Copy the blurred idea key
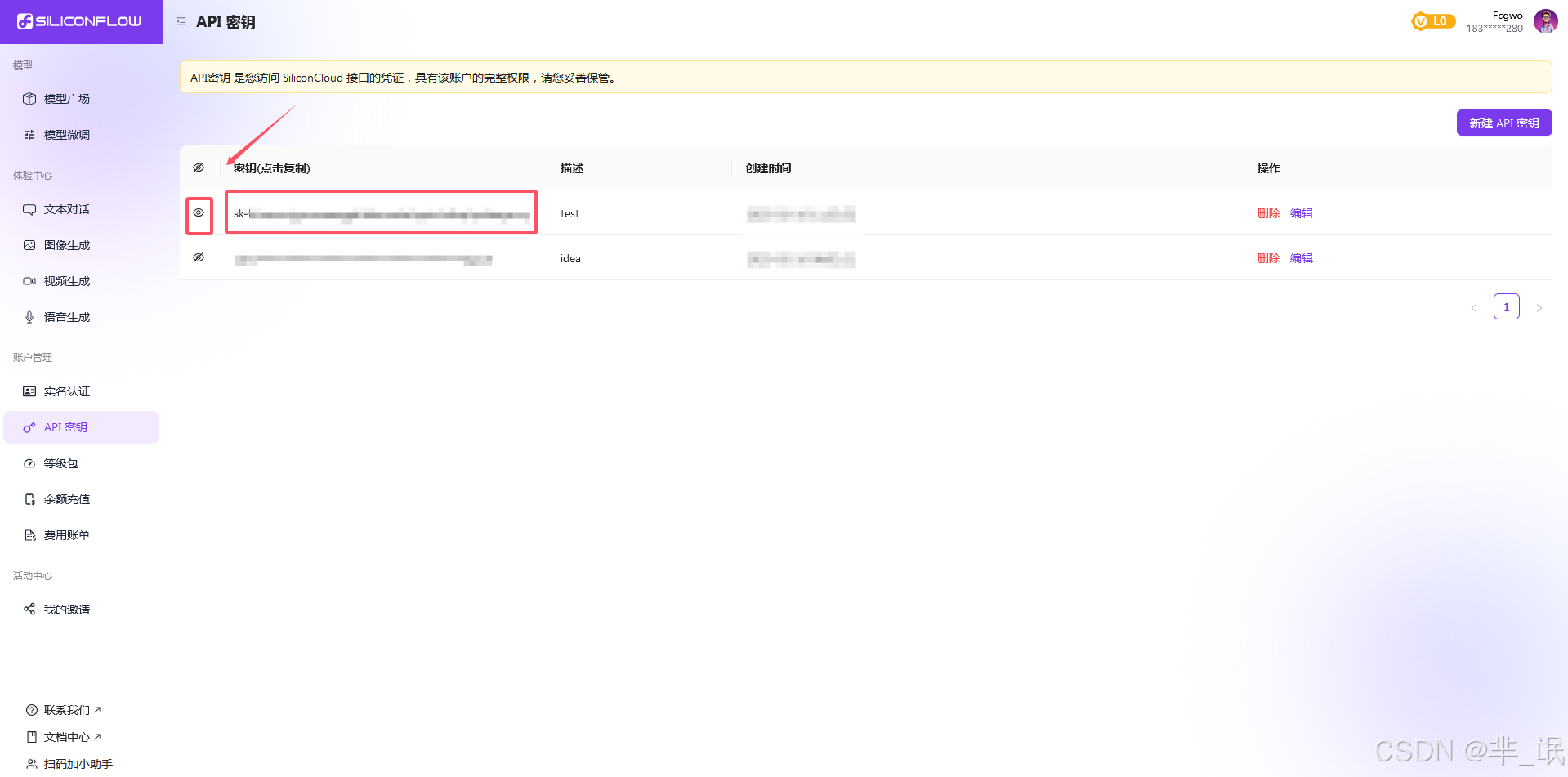The height and width of the screenshot is (777, 1568). pos(364,259)
